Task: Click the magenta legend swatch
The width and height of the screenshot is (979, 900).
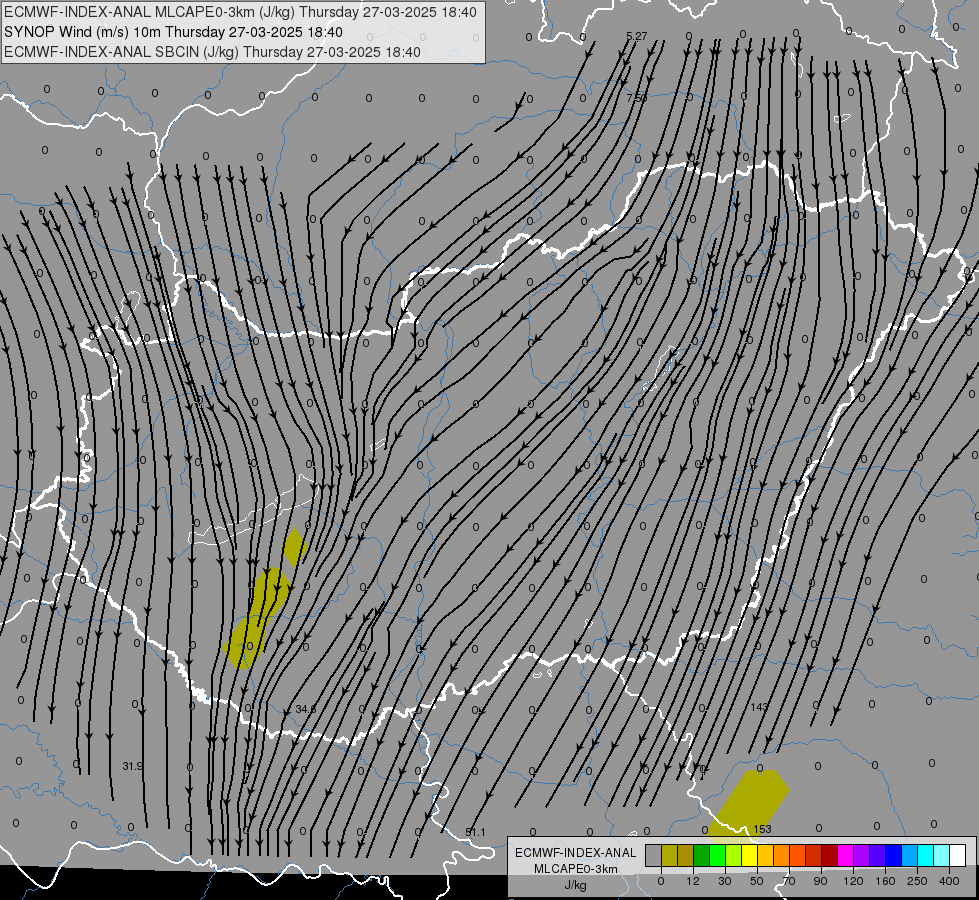Action: point(846,855)
